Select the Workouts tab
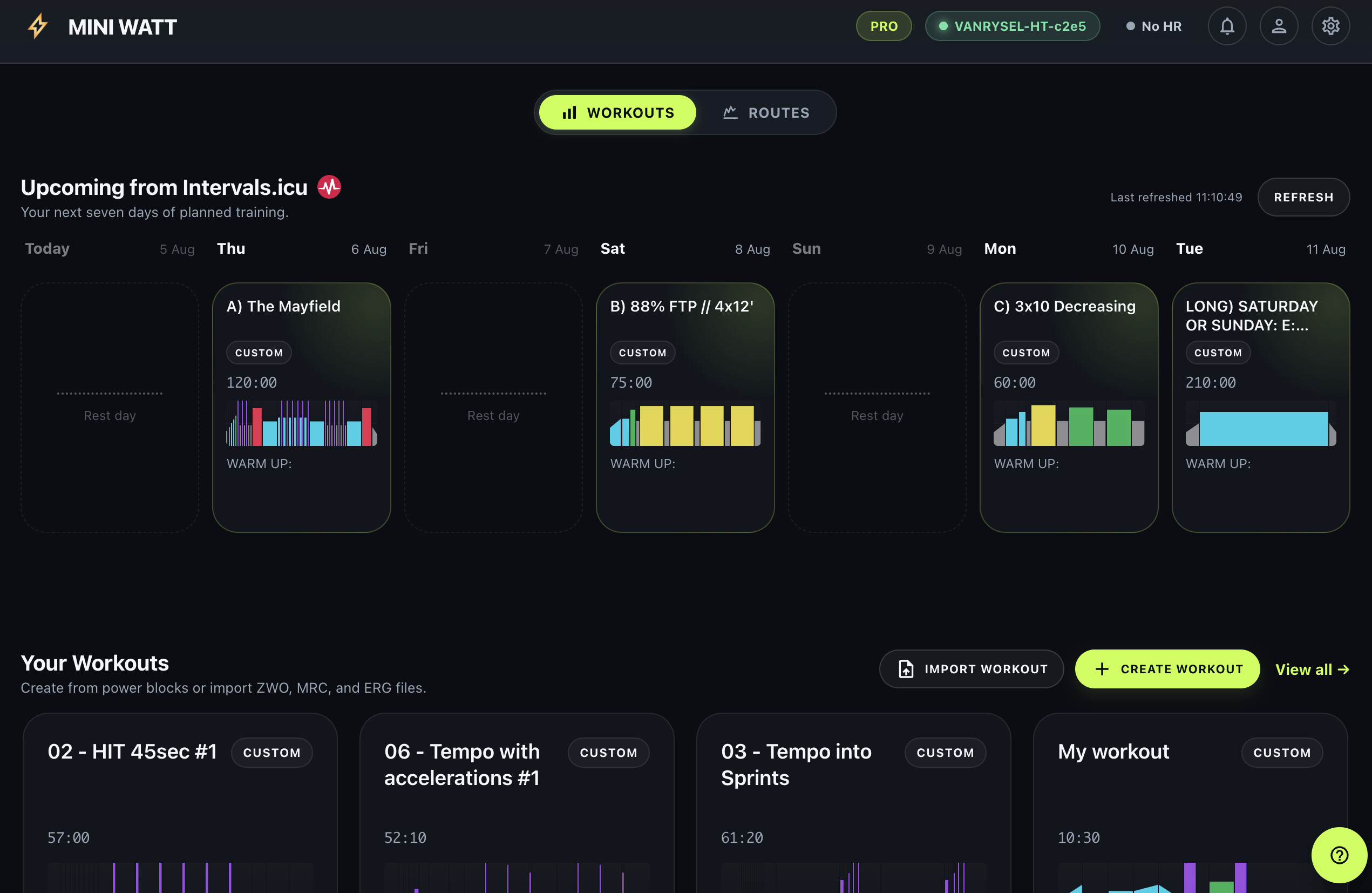 pyautogui.click(x=617, y=112)
